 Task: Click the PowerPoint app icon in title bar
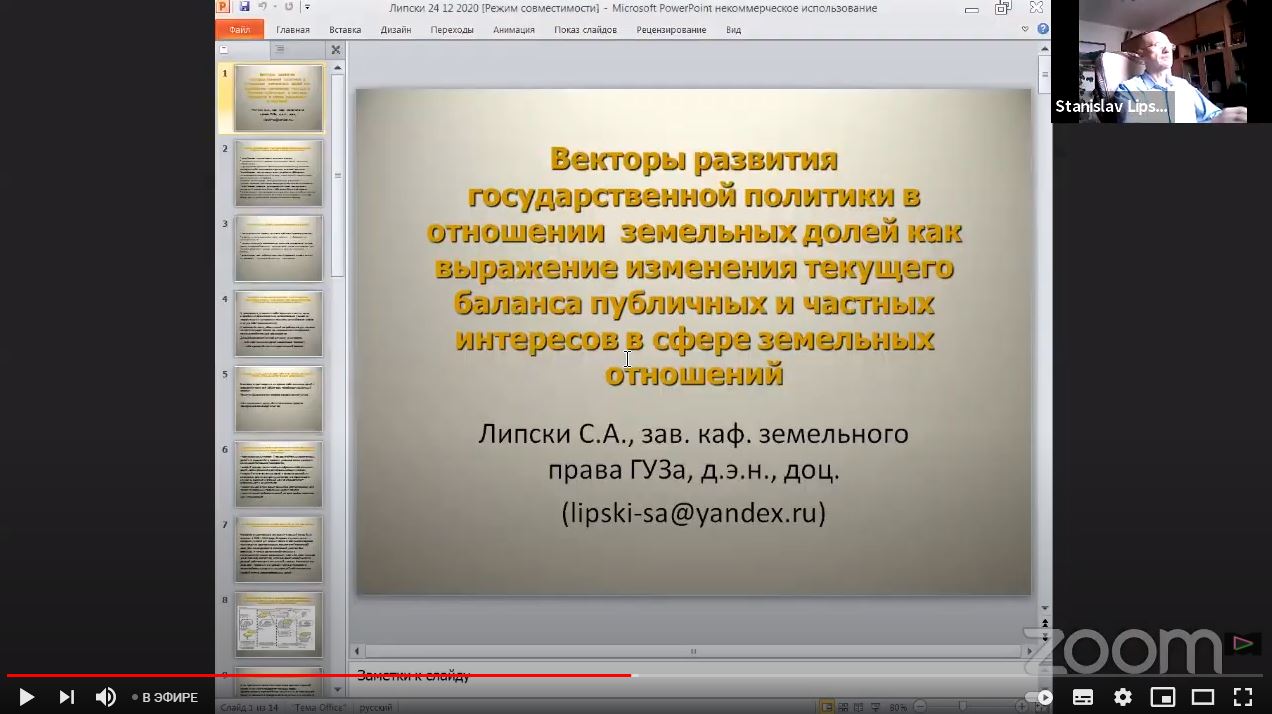click(224, 7)
